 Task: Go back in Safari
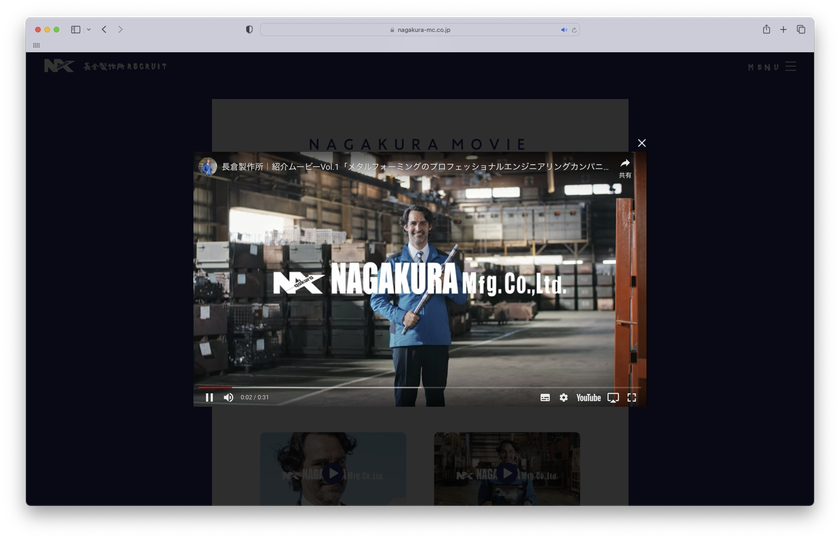coord(104,29)
